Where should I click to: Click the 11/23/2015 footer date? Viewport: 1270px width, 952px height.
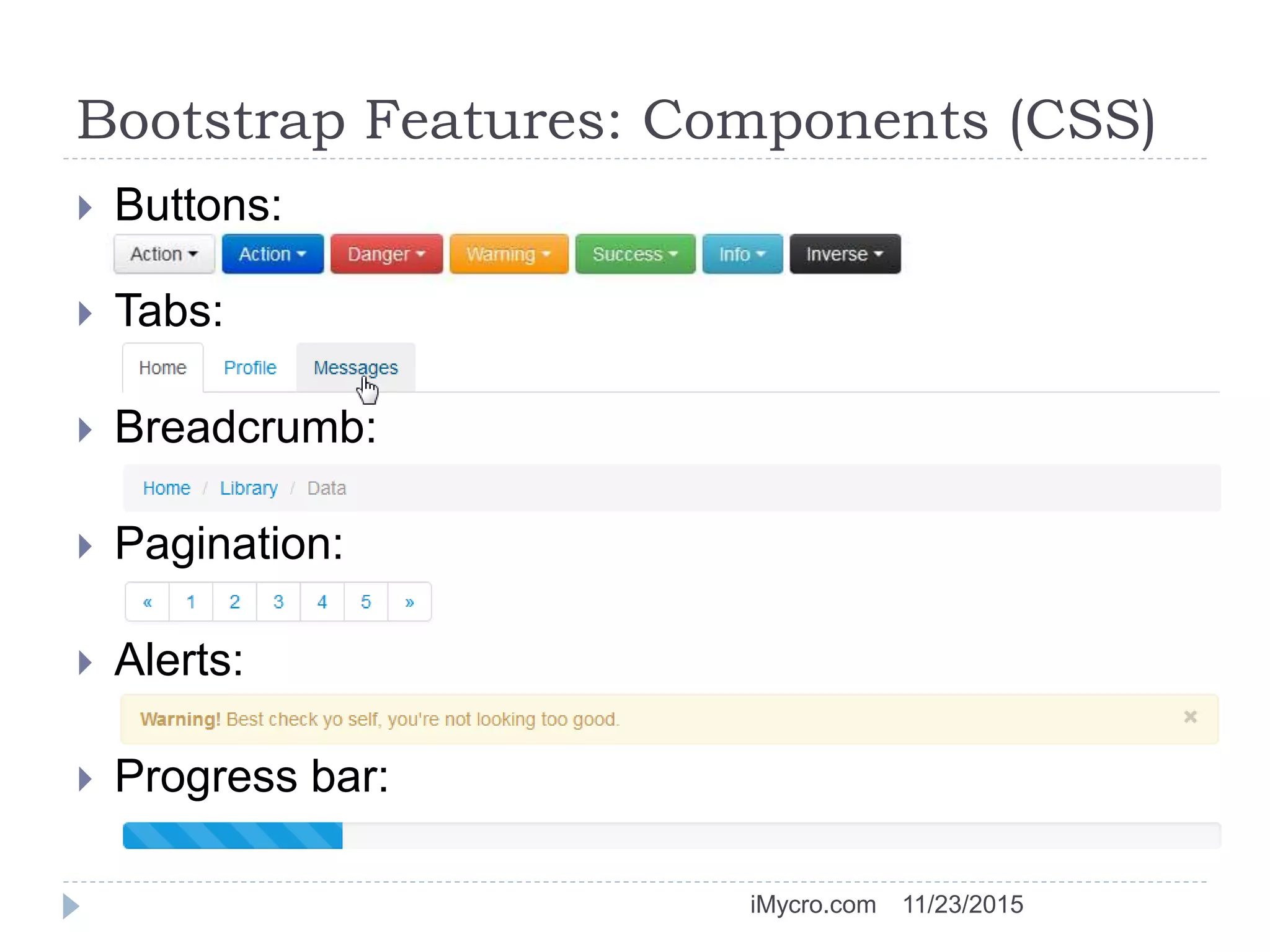(x=962, y=905)
